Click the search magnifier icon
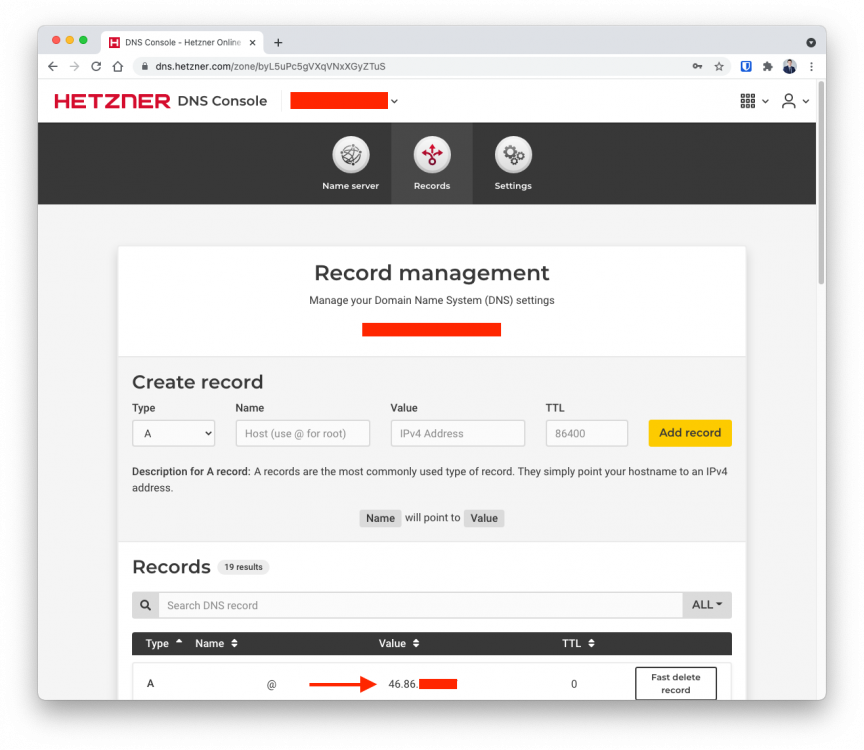 click(x=145, y=605)
